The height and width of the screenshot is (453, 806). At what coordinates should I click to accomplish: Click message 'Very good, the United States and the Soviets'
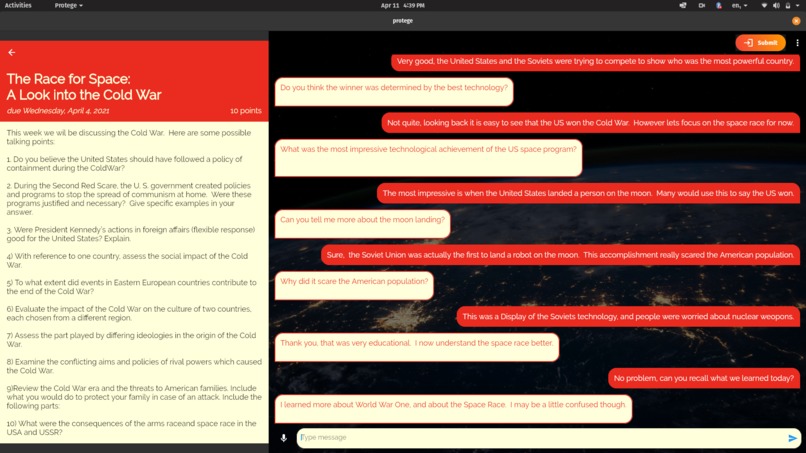point(595,61)
